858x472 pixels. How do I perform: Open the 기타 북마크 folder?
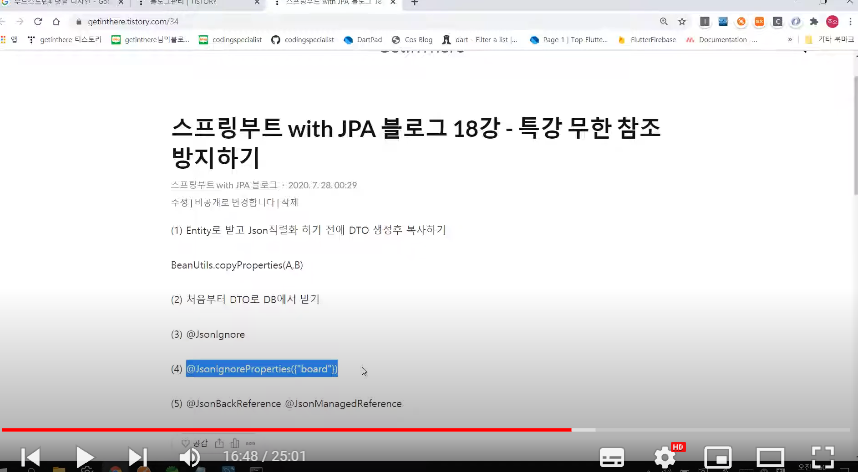click(x=829, y=39)
